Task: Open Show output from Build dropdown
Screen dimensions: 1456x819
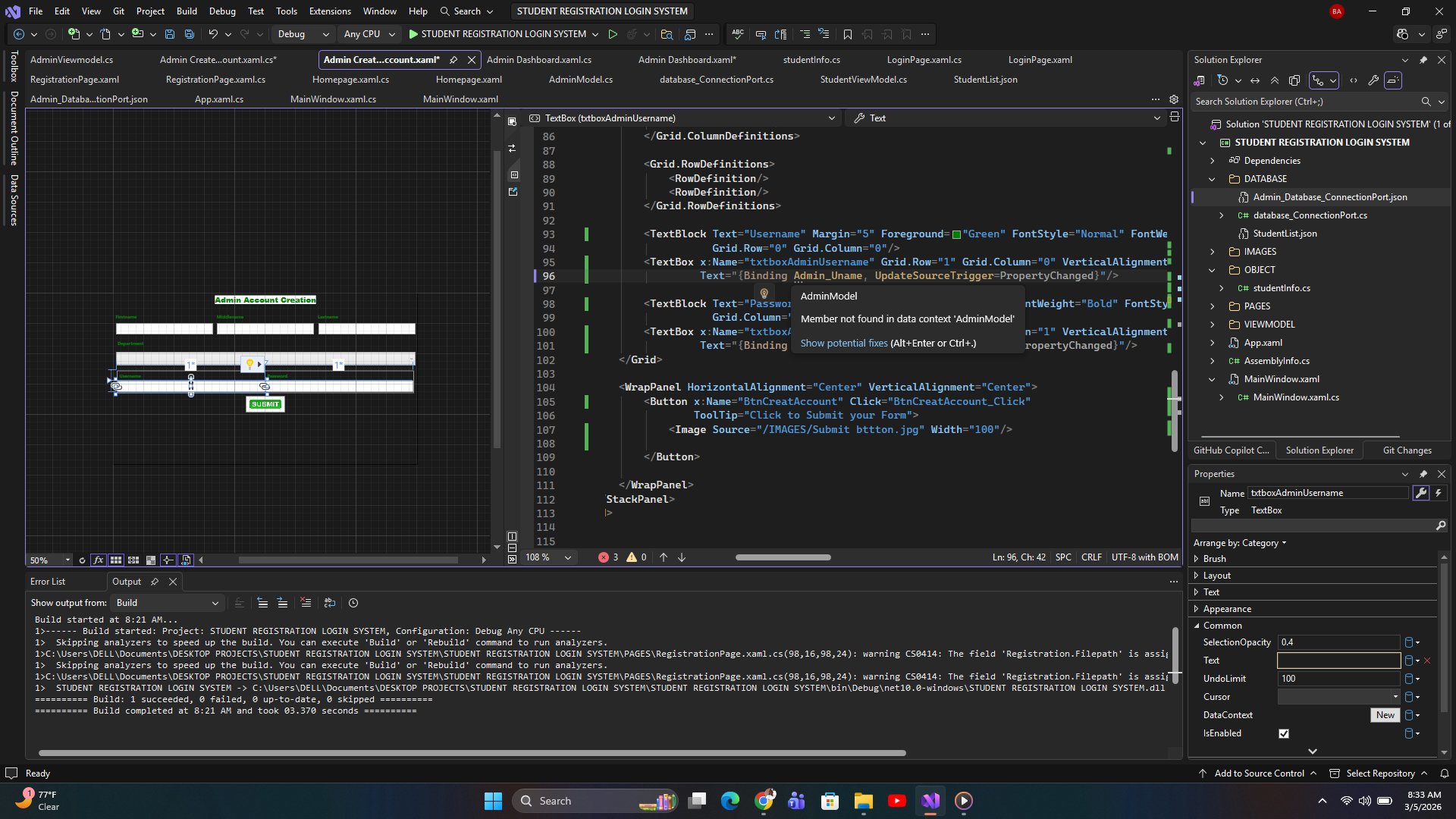Action: pos(167,603)
